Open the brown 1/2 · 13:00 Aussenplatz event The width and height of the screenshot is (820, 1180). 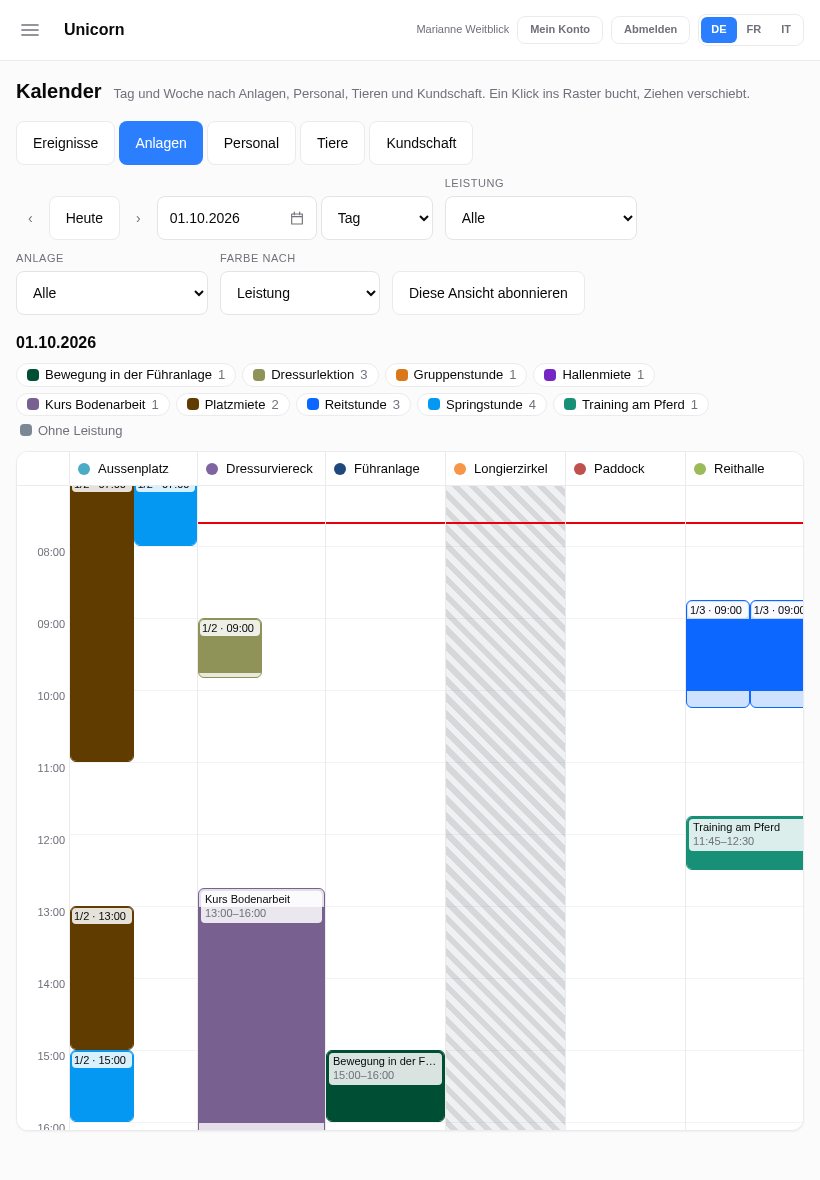point(102,978)
